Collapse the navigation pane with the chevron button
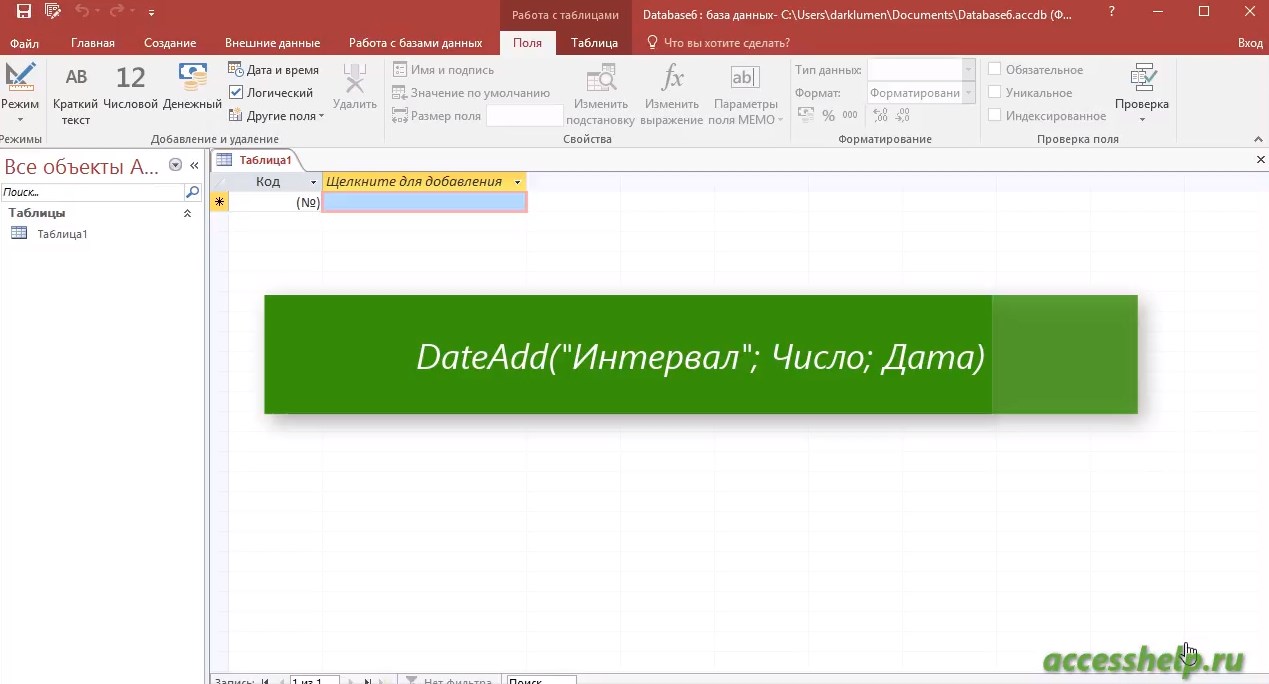 tap(194, 166)
